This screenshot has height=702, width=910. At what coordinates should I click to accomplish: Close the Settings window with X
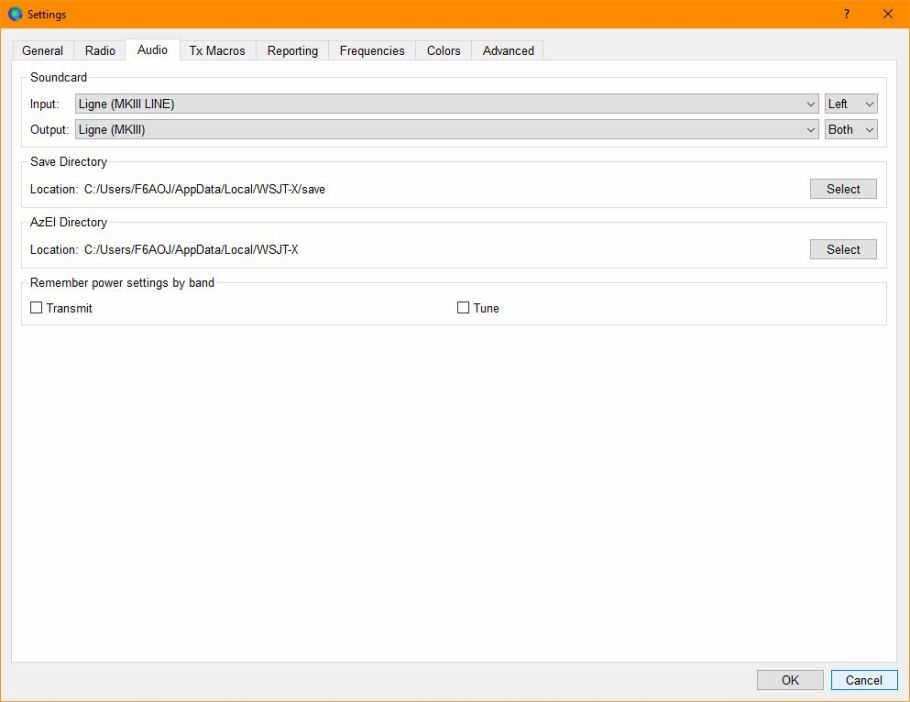click(887, 14)
